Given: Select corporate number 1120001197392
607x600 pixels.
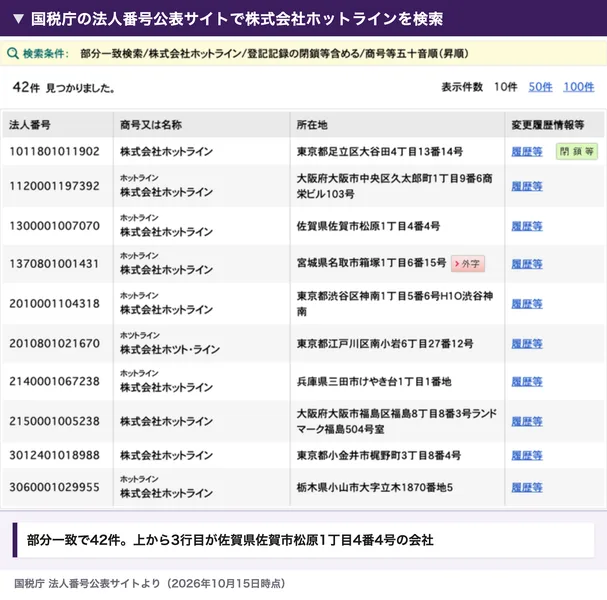Looking at the screenshot, I should coord(54,186).
